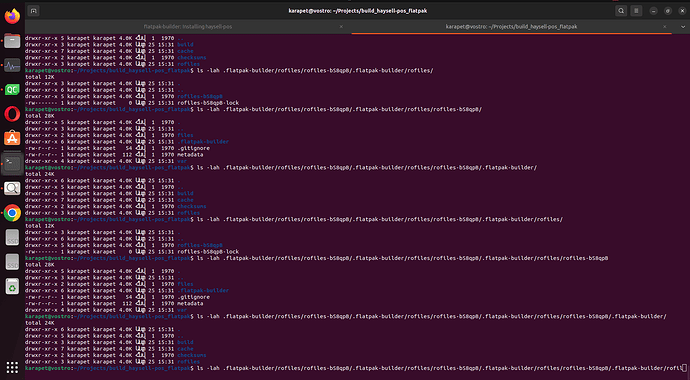Switch to the flatpak-builder Installing haysell-pos tab

188,27
